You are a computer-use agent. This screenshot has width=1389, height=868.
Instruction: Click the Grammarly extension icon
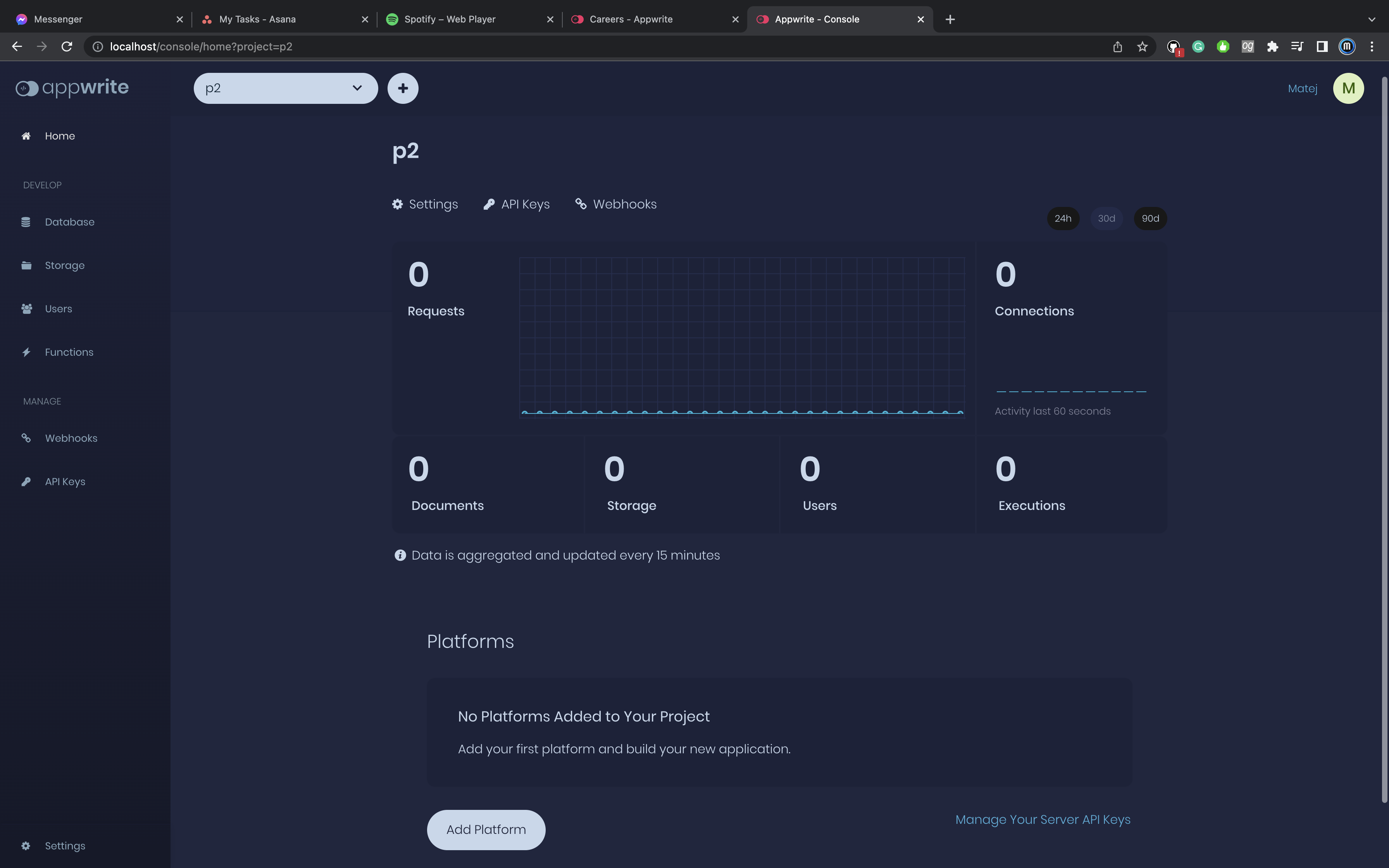point(1198,46)
